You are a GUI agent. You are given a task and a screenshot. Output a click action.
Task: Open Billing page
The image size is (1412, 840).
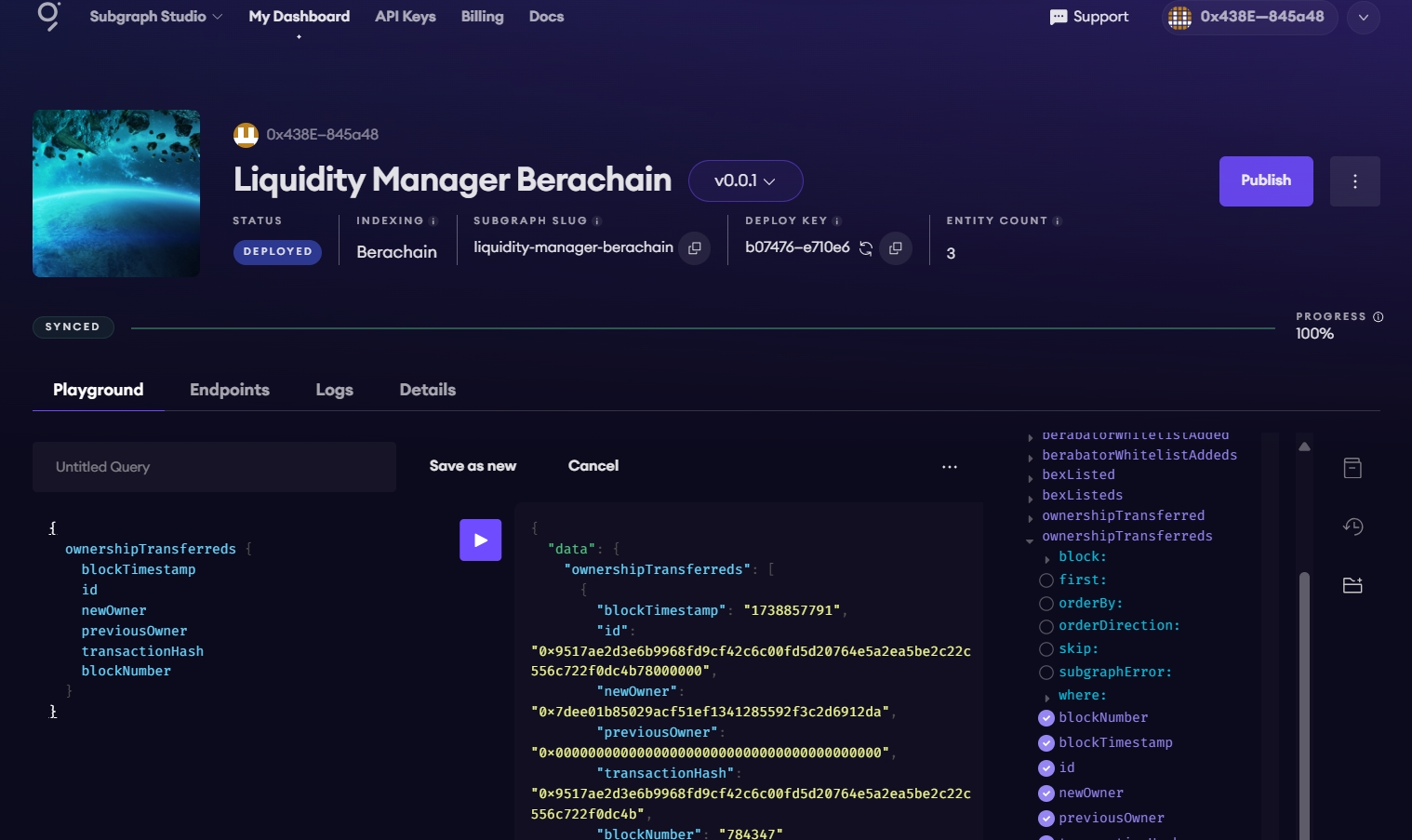click(483, 17)
